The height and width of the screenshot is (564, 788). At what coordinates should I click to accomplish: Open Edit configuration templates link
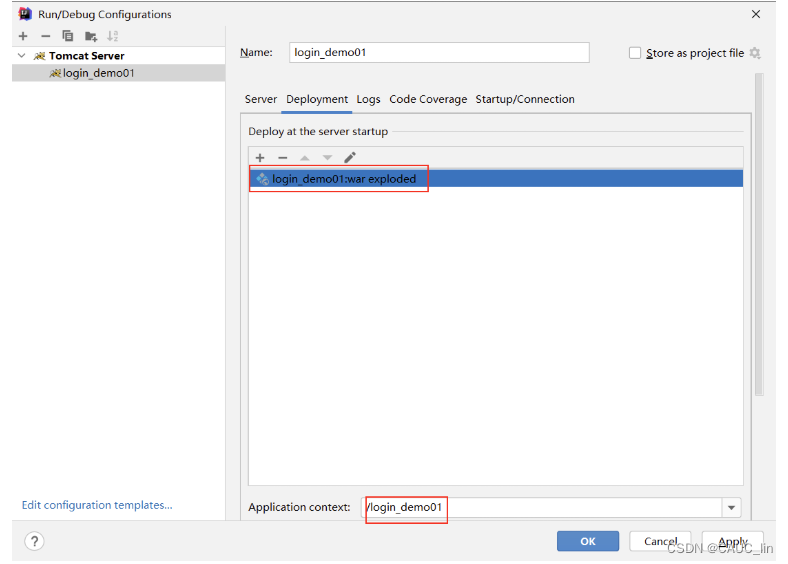[x=97, y=505]
